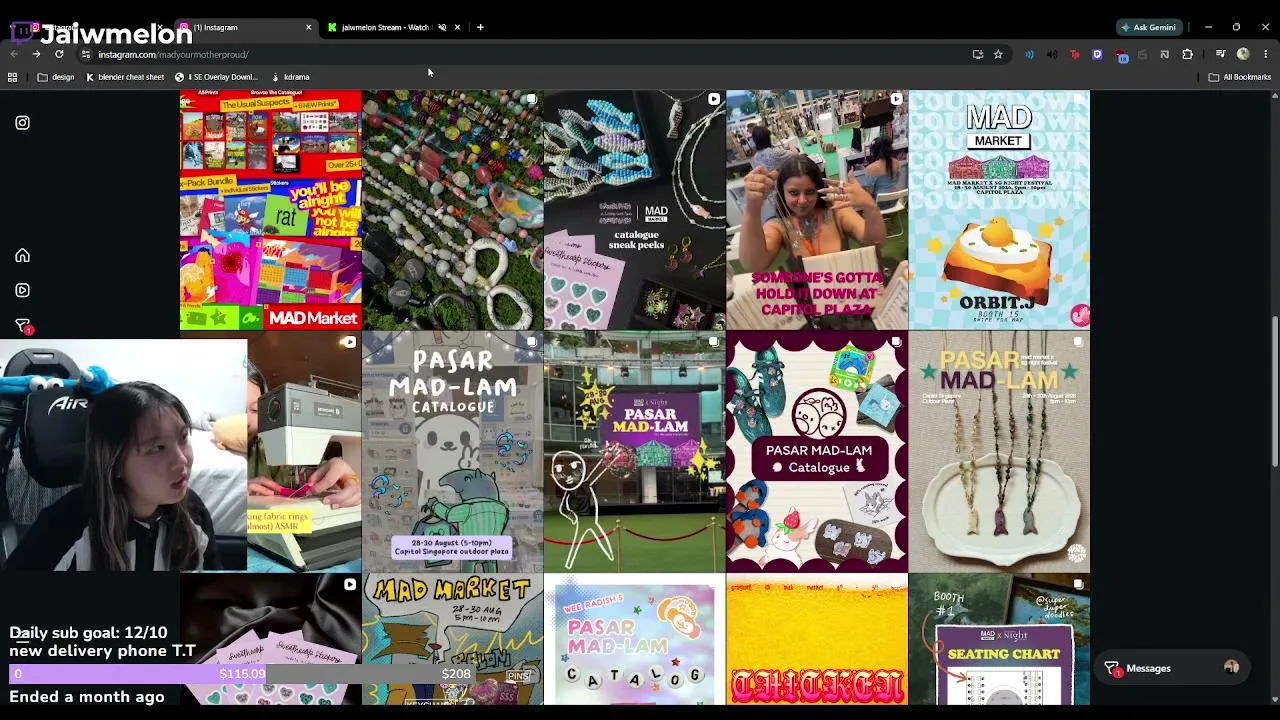Open a new browser tab
This screenshot has width=1280, height=720.
point(480,27)
